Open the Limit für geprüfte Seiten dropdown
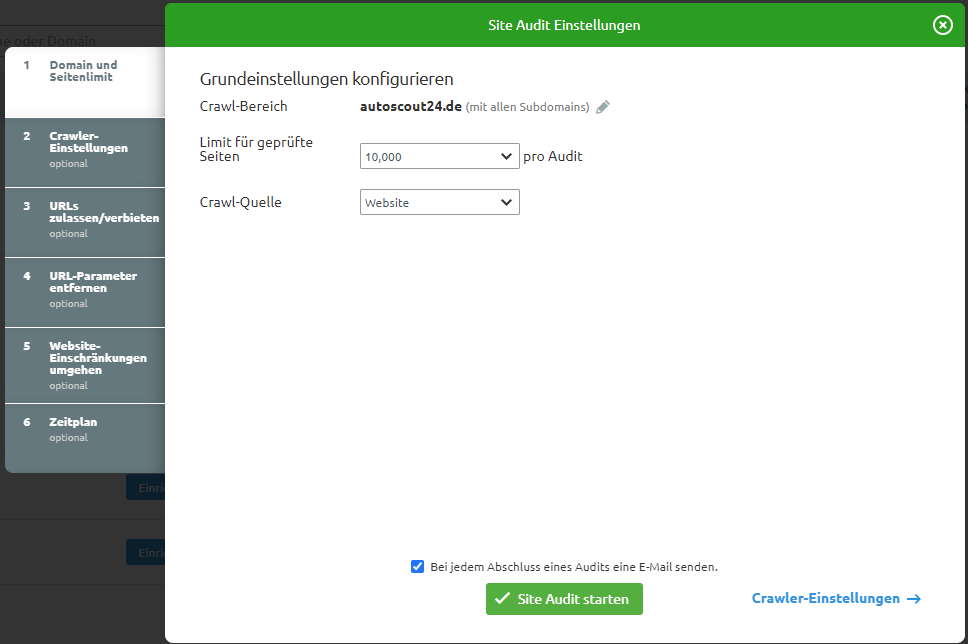Screen dimensions: 968x644 click(x=439, y=156)
